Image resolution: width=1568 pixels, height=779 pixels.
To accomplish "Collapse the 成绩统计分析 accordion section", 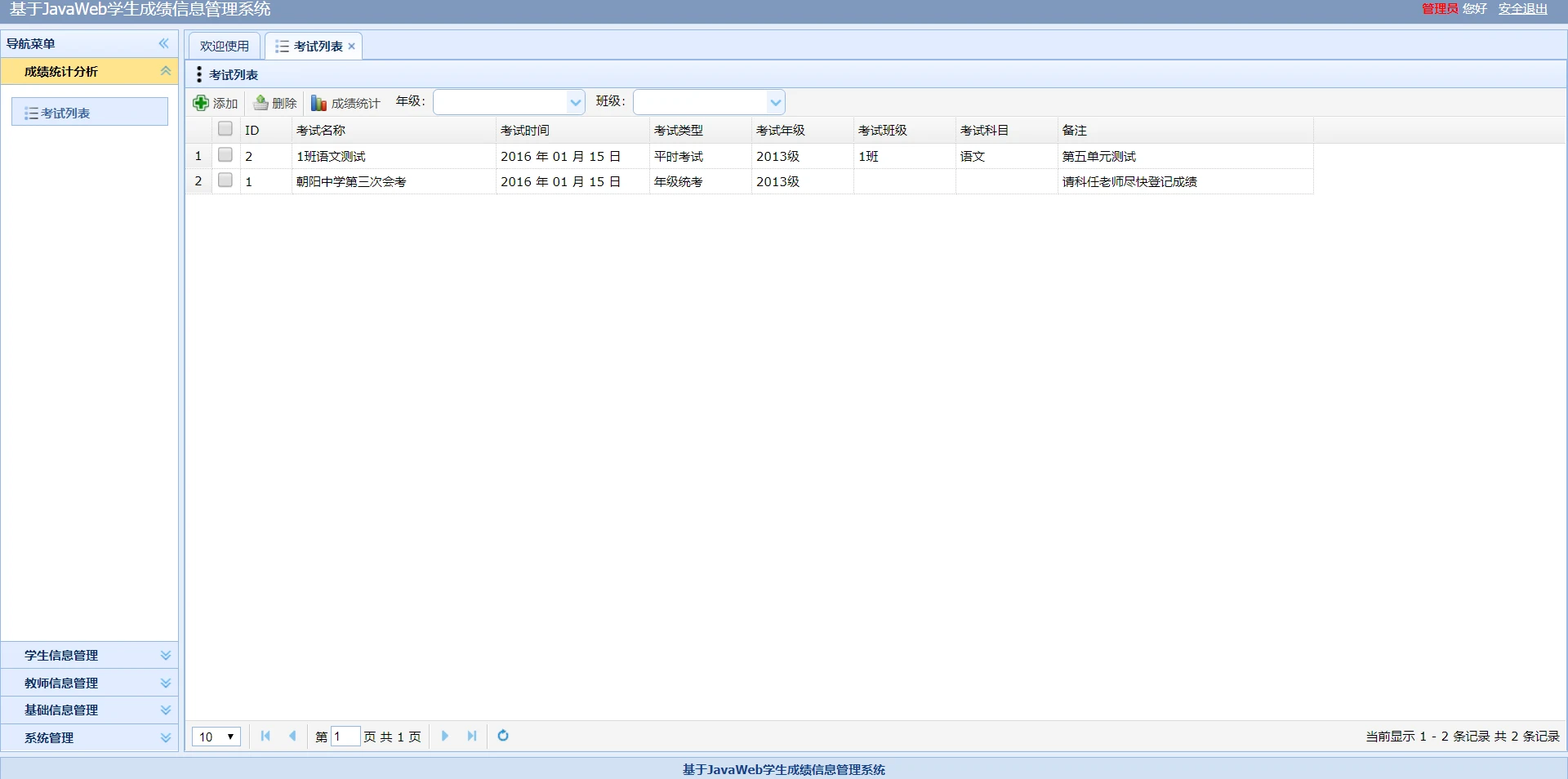I will tap(166, 71).
